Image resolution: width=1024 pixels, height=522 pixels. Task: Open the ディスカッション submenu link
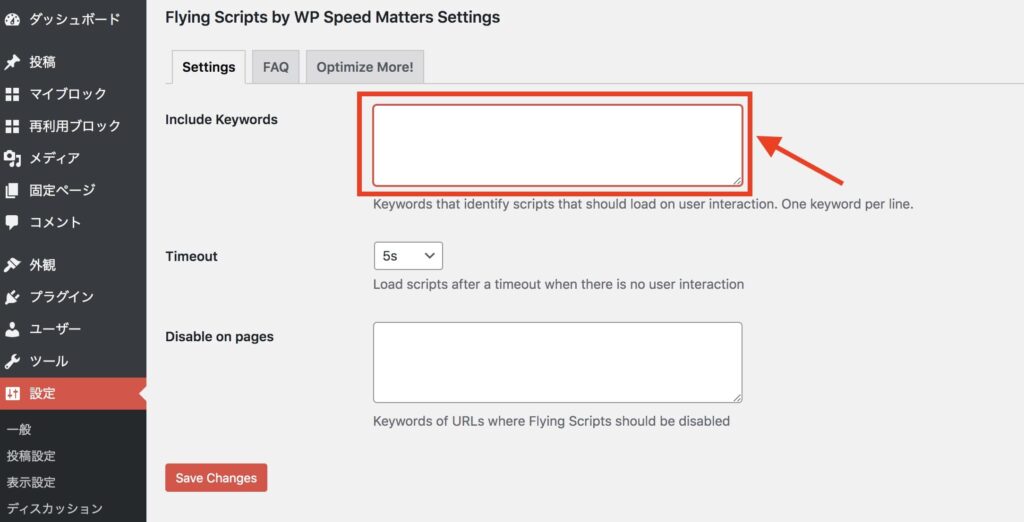pyautogui.click(x=55, y=508)
